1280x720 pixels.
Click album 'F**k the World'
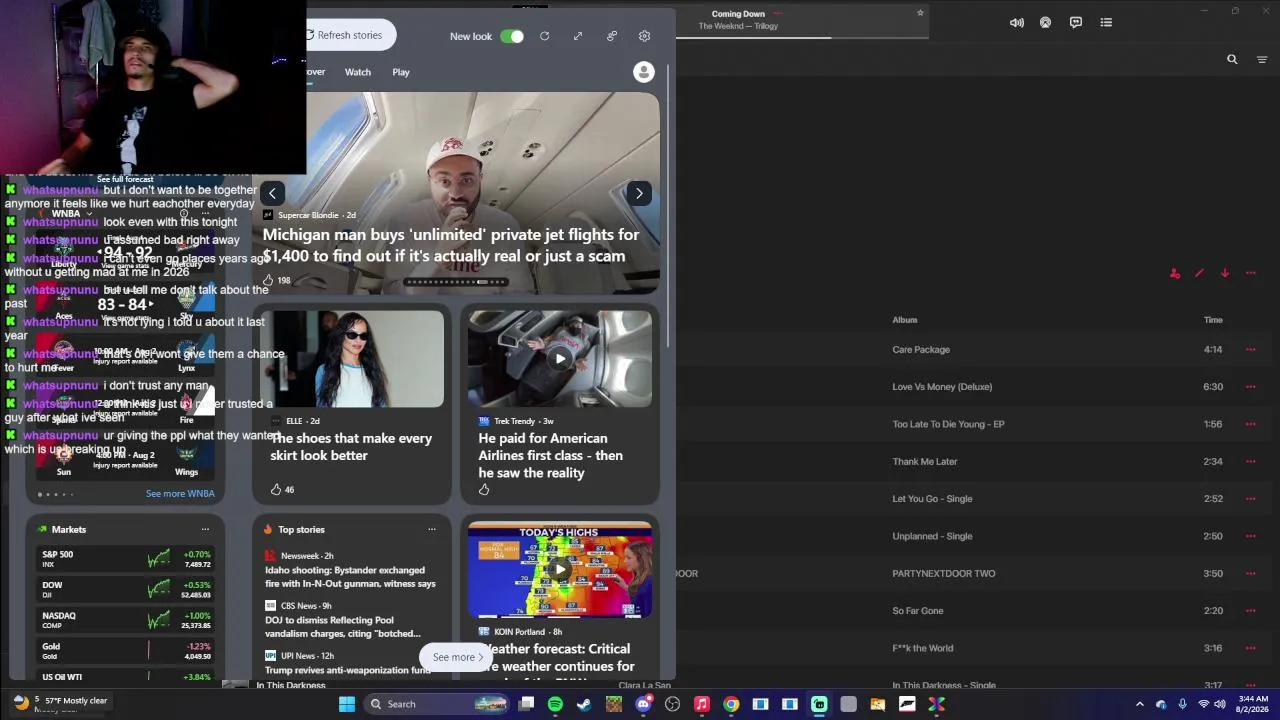(922, 648)
